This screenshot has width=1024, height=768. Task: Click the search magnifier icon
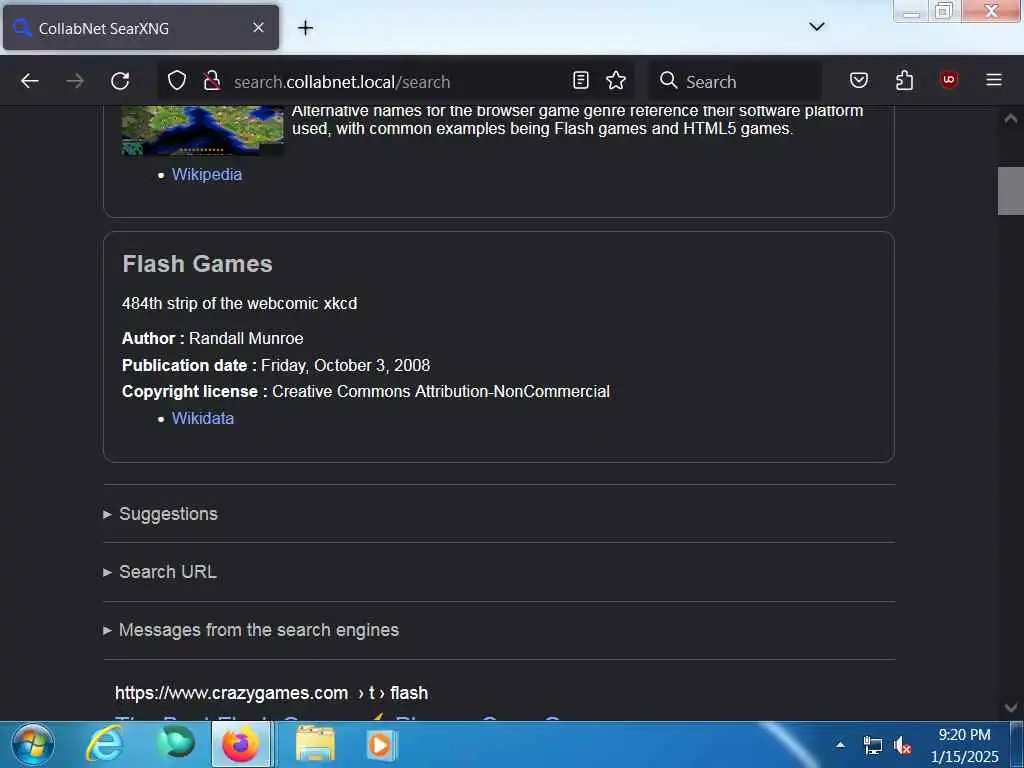(x=668, y=80)
